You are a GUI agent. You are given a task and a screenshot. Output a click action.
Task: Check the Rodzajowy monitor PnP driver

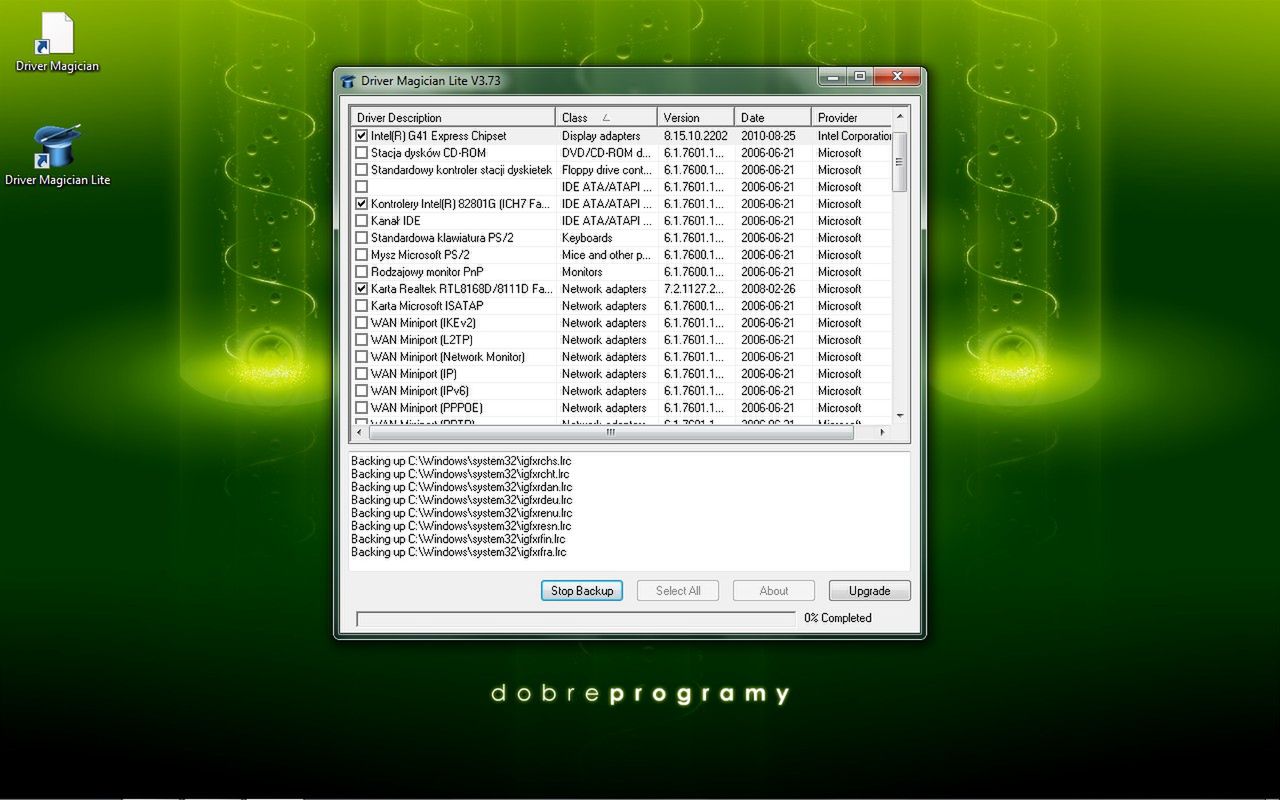(362, 272)
